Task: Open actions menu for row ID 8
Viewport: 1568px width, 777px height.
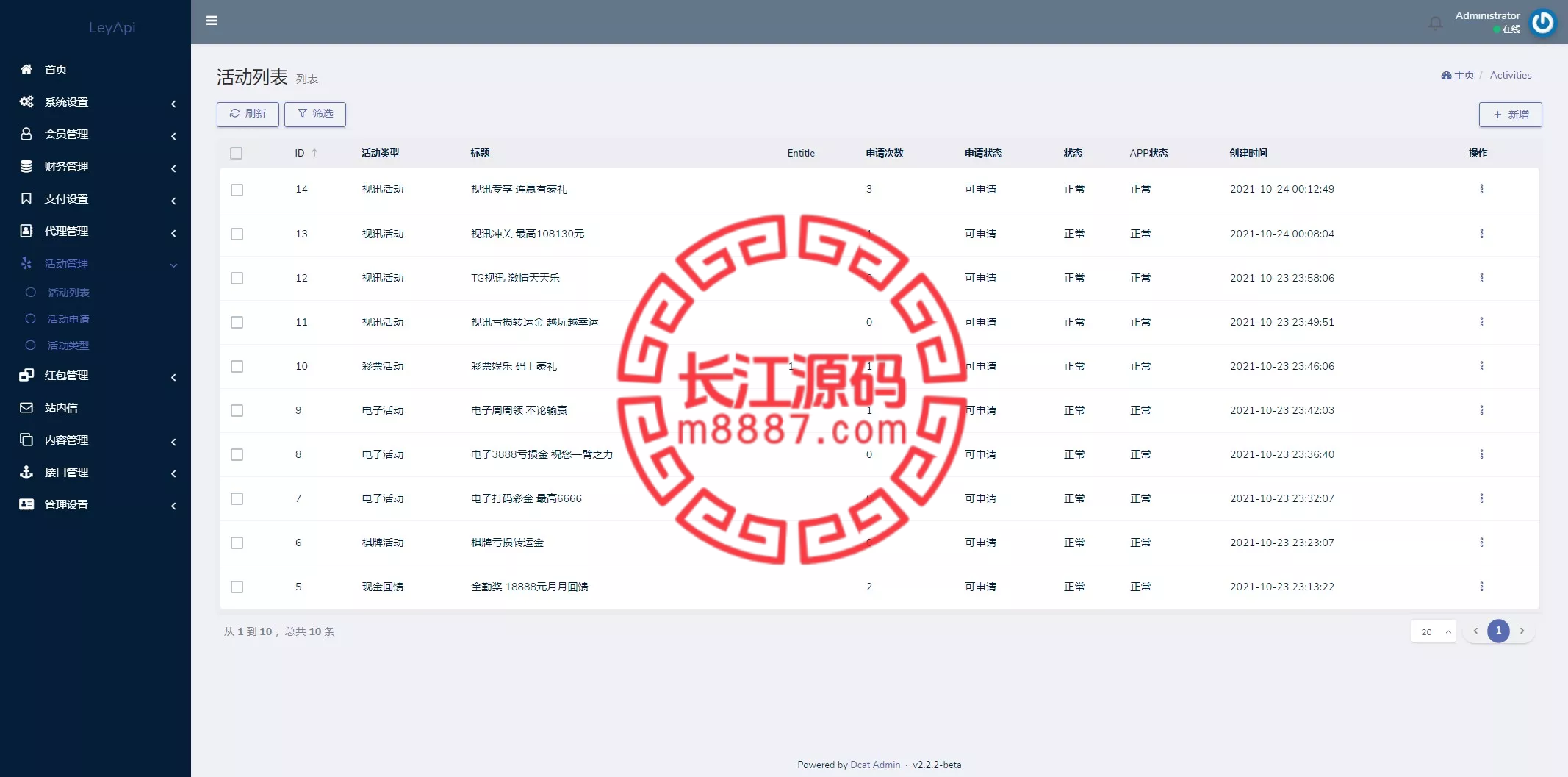Action: pyautogui.click(x=1481, y=454)
